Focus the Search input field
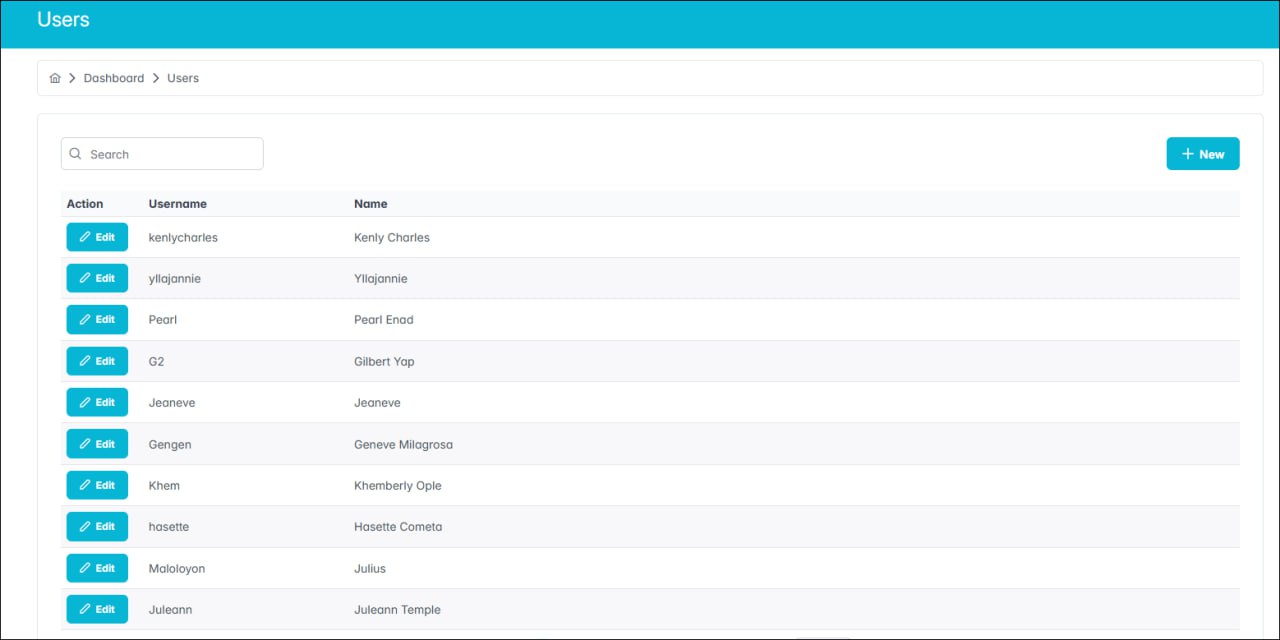Viewport: 1280px width, 640px height. click(x=170, y=154)
